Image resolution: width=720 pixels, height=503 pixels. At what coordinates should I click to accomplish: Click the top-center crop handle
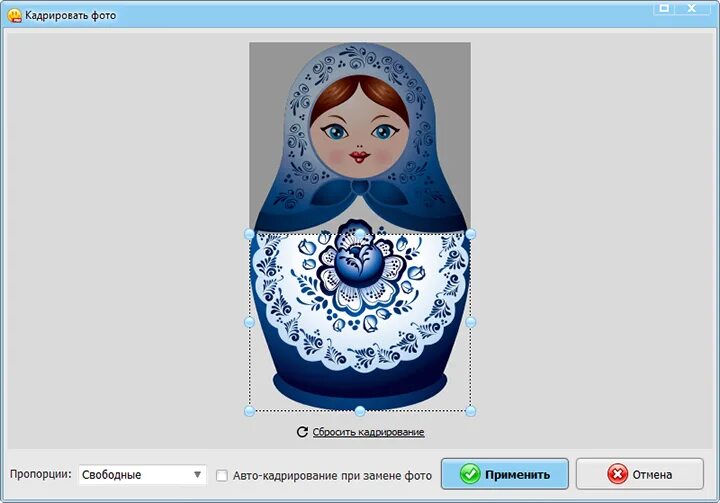(360, 234)
